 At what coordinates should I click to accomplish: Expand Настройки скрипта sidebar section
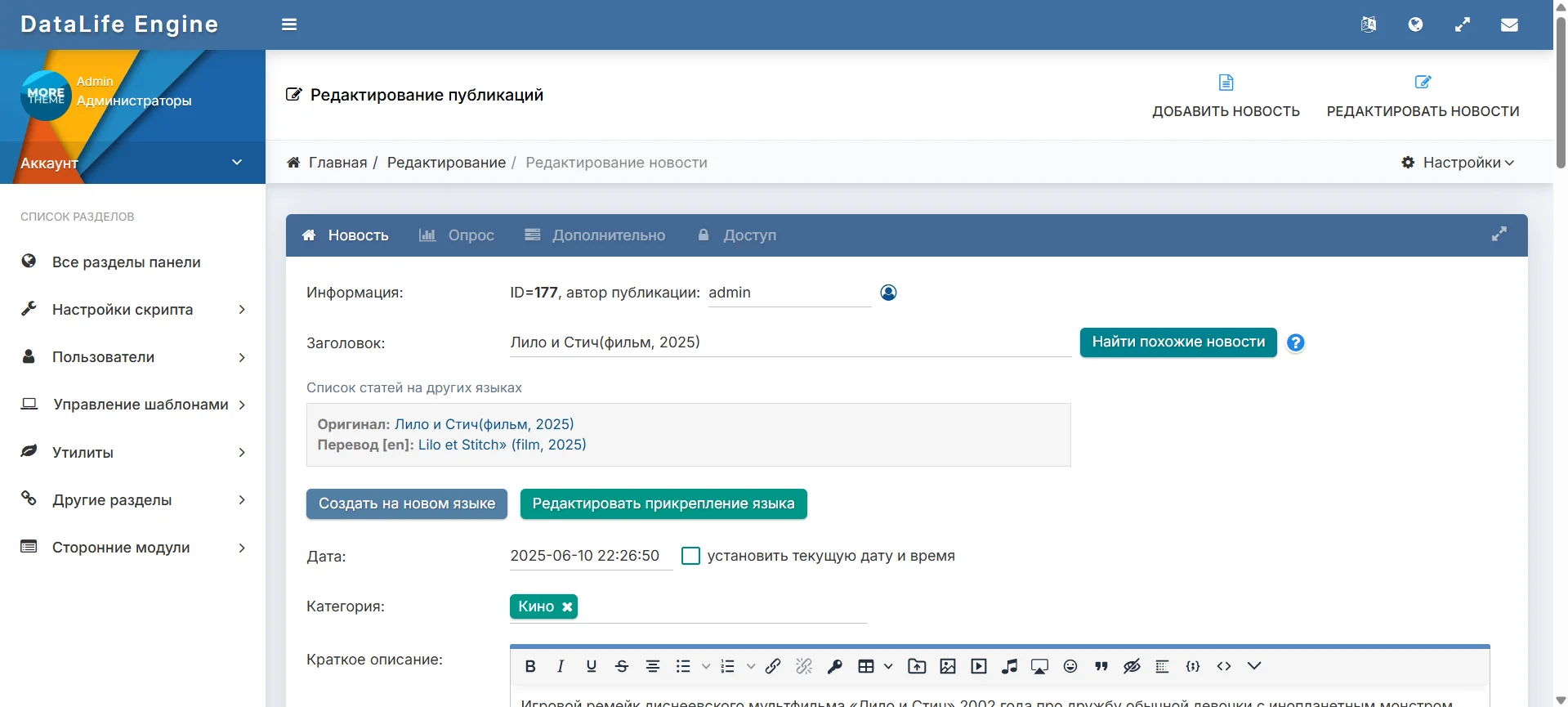(x=132, y=310)
